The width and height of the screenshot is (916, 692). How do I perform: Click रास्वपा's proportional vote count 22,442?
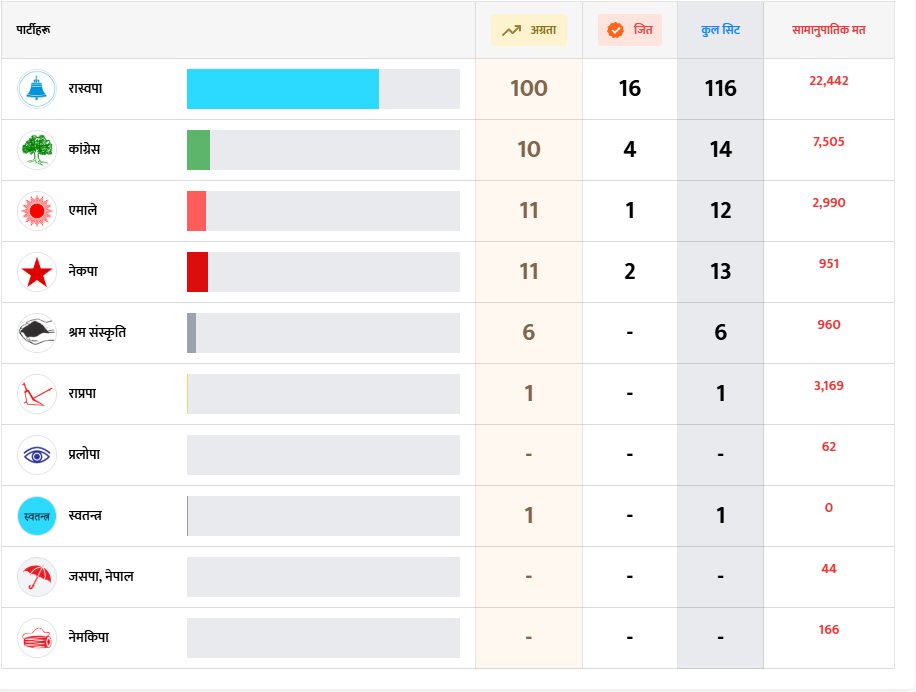pos(828,81)
